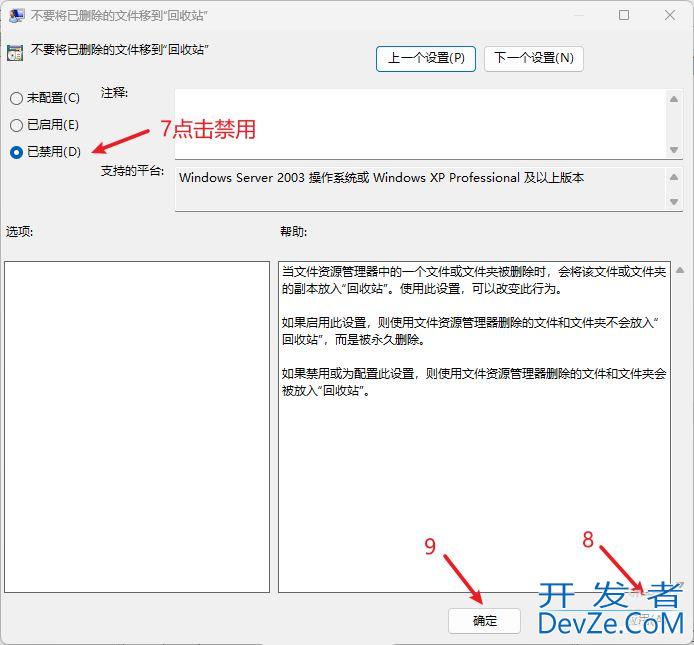
Task: Click the help paragraph starting 当文件资源管理器中
Action: [474, 280]
